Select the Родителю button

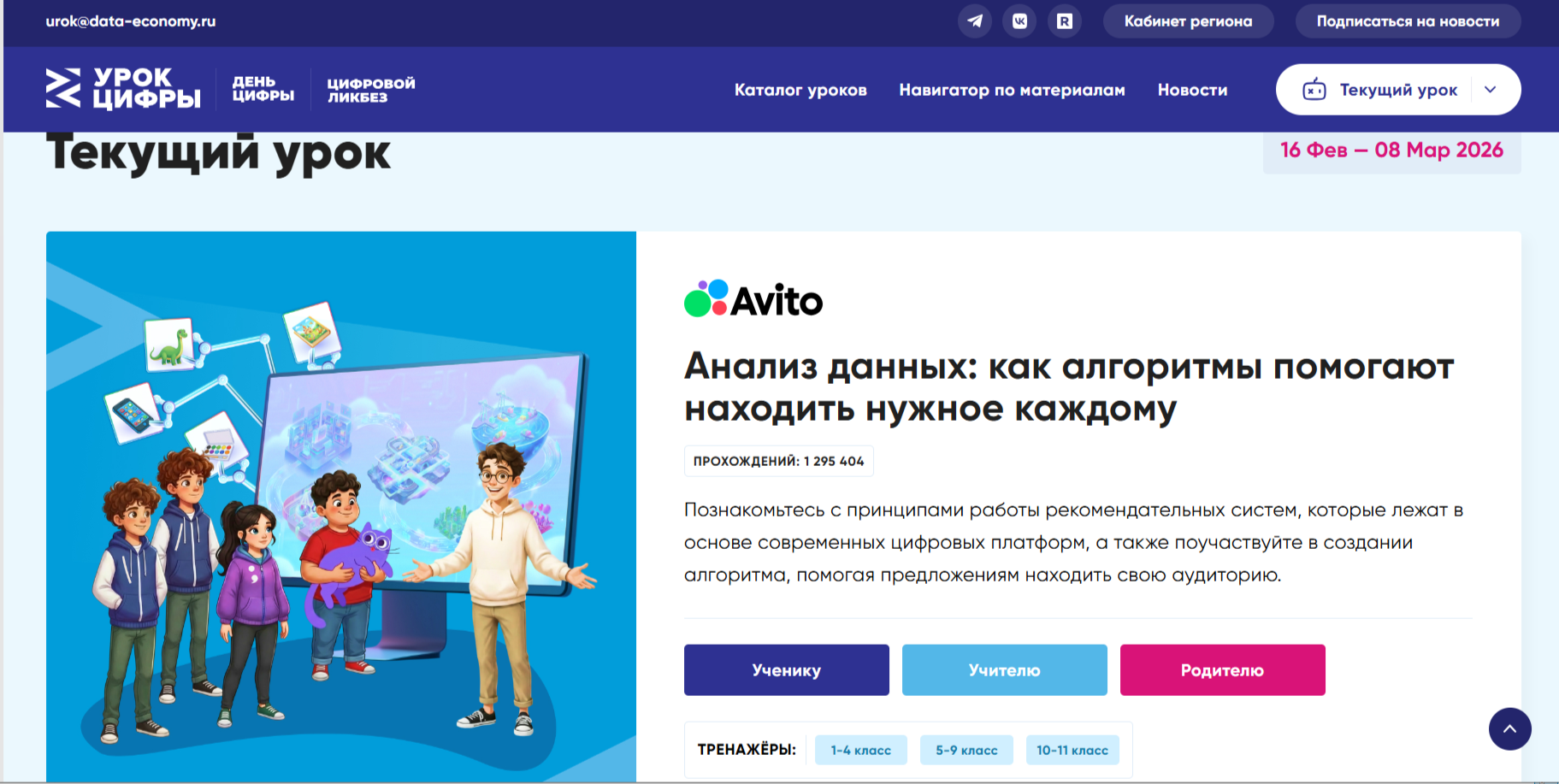(1222, 670)
